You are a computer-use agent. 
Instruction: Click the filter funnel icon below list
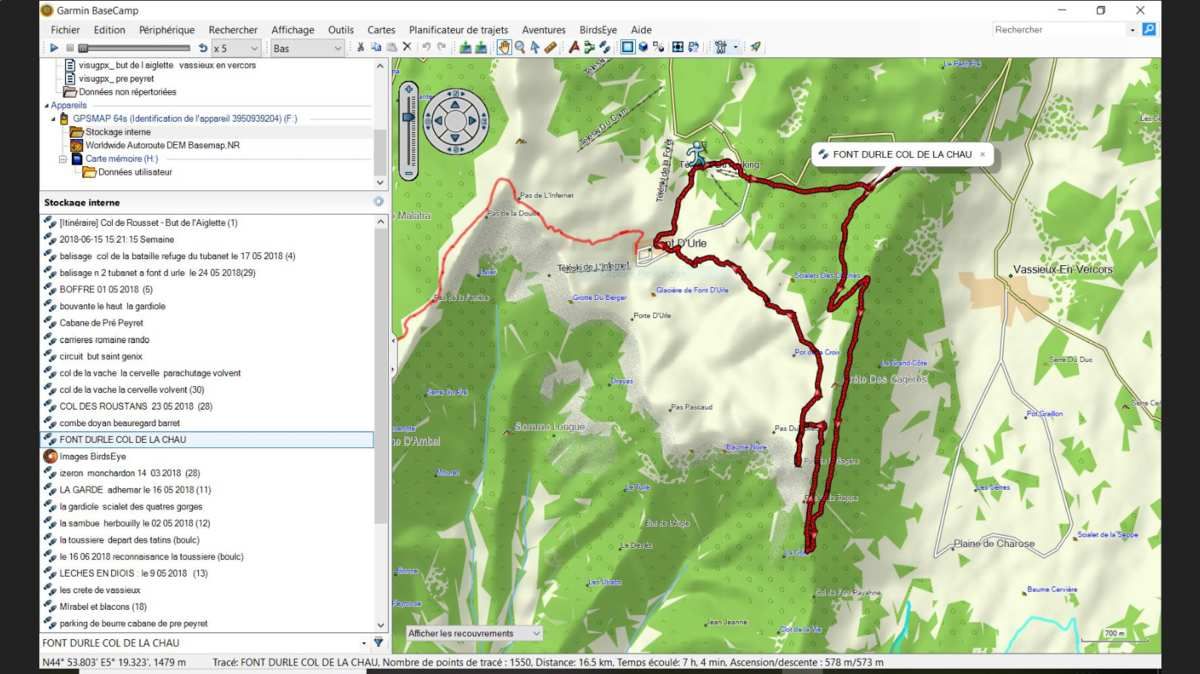pos(379,643)
